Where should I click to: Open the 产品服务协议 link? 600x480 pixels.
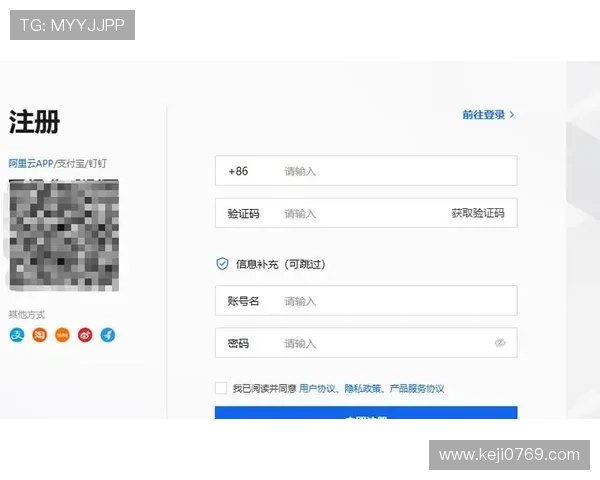pyautogui.click(x=417, y=389)
